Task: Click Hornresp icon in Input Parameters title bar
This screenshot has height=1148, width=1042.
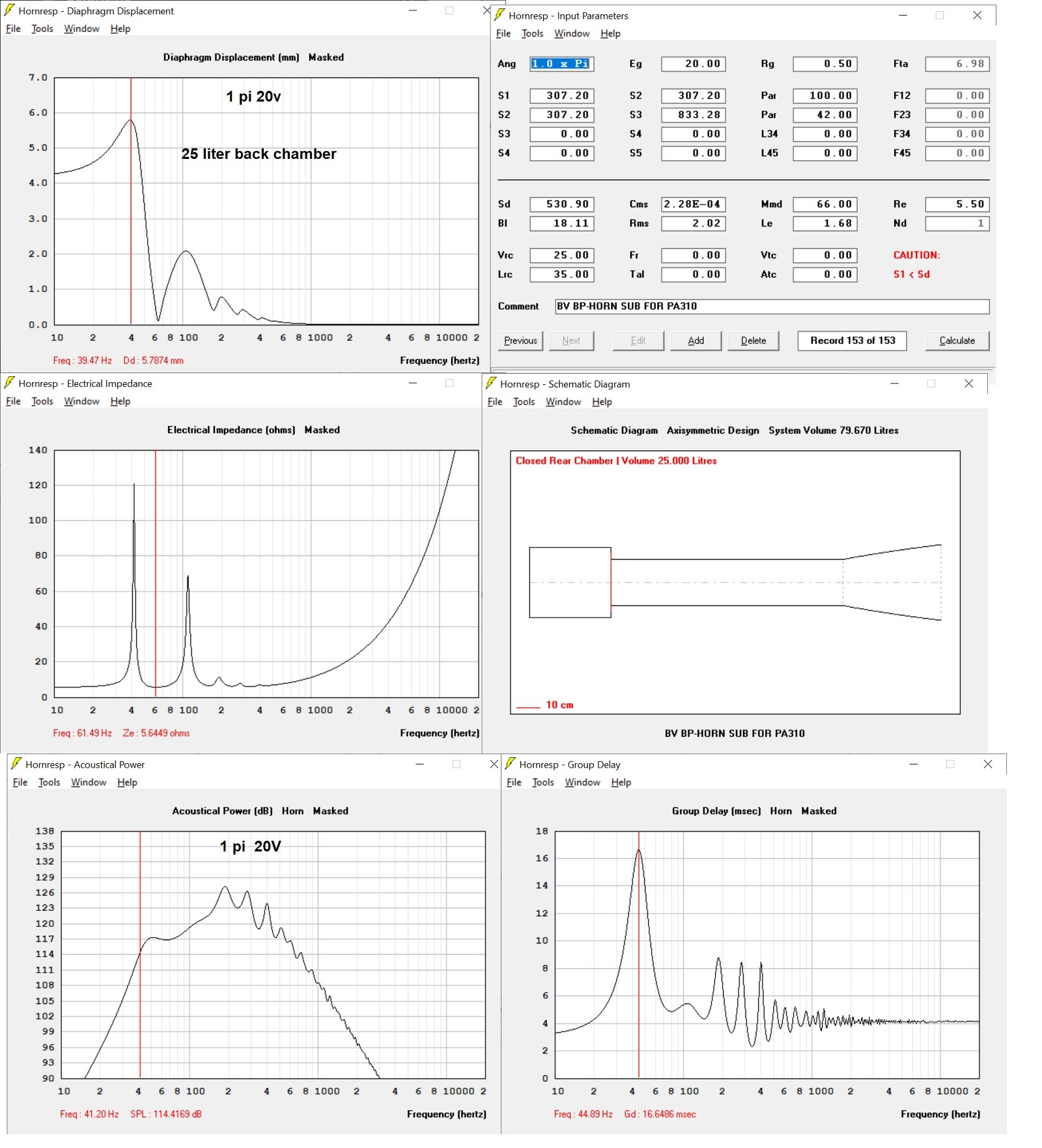Action: pos(500,15)
